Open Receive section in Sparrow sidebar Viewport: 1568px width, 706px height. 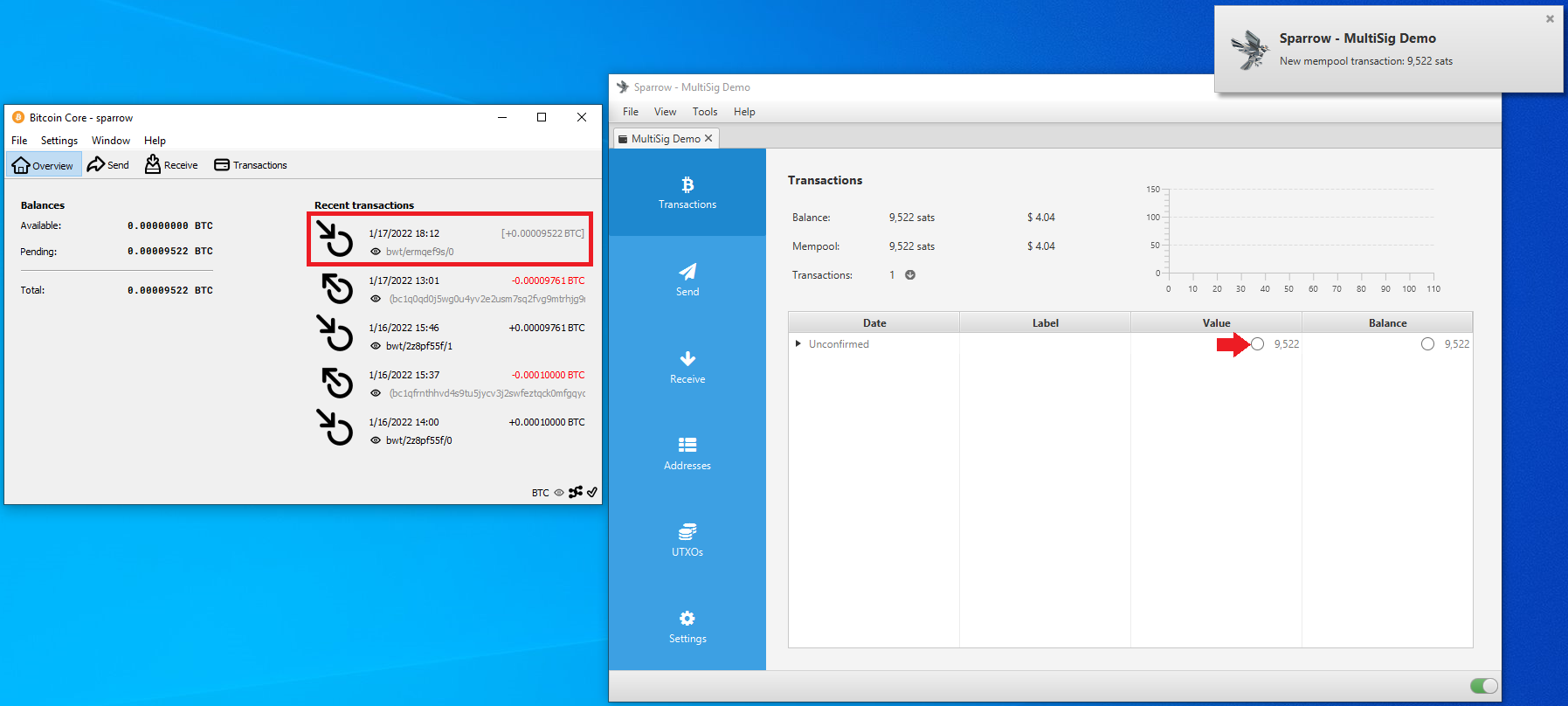click(x=687, y=367)
